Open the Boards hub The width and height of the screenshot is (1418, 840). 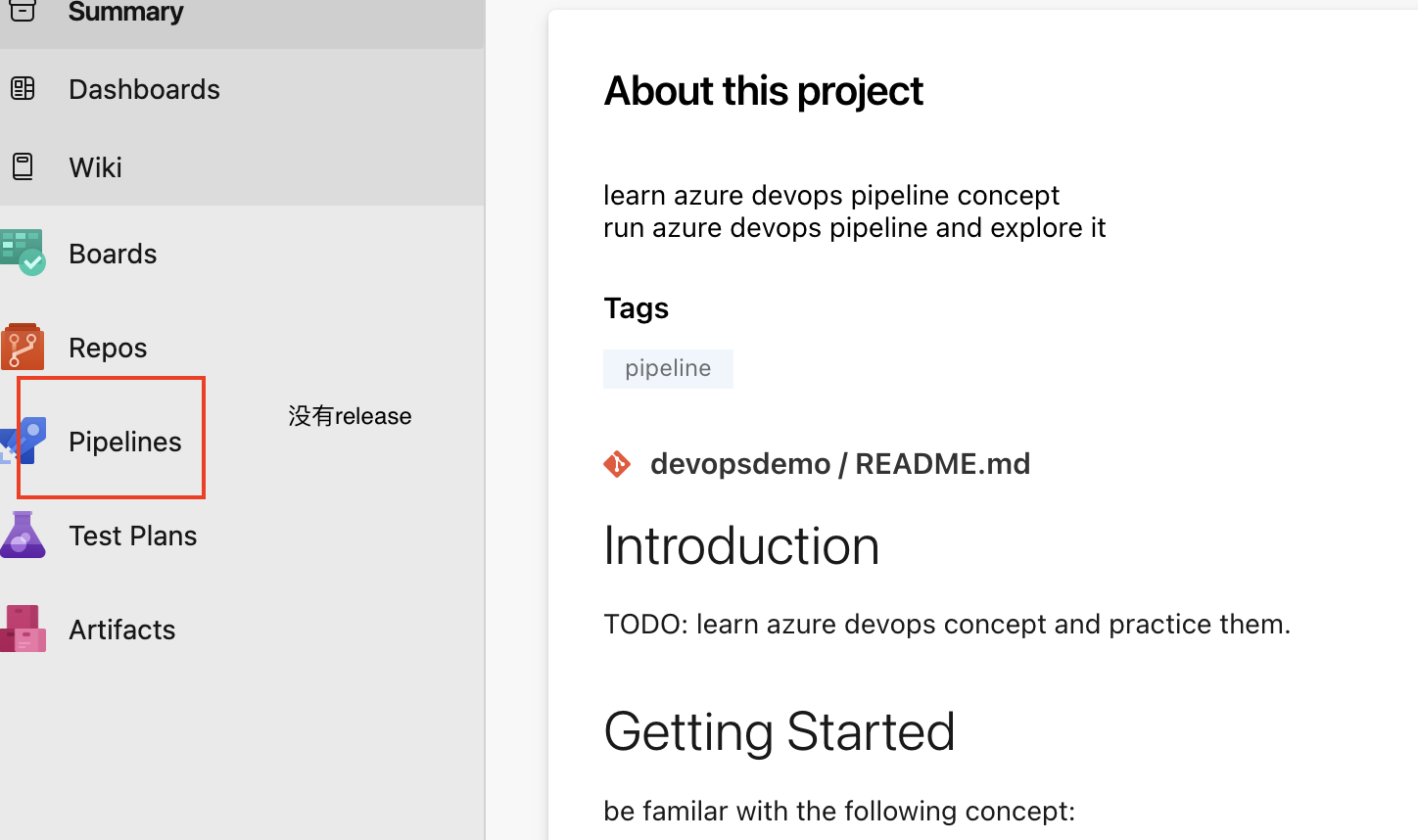point(113,254)
